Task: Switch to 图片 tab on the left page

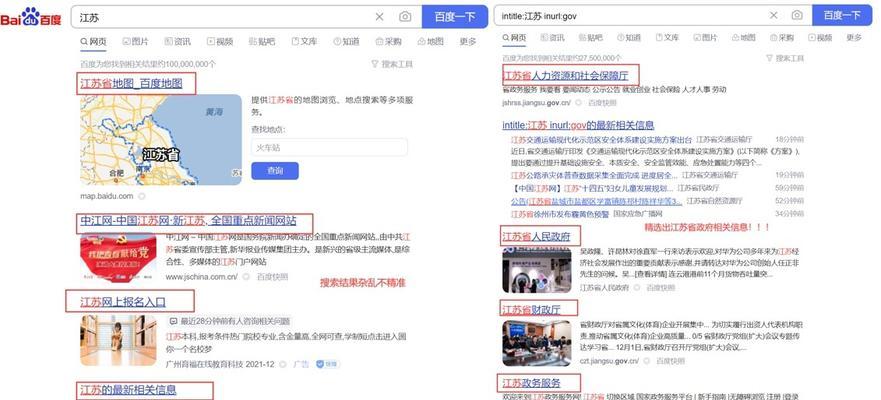Action: tap(135, 41)
